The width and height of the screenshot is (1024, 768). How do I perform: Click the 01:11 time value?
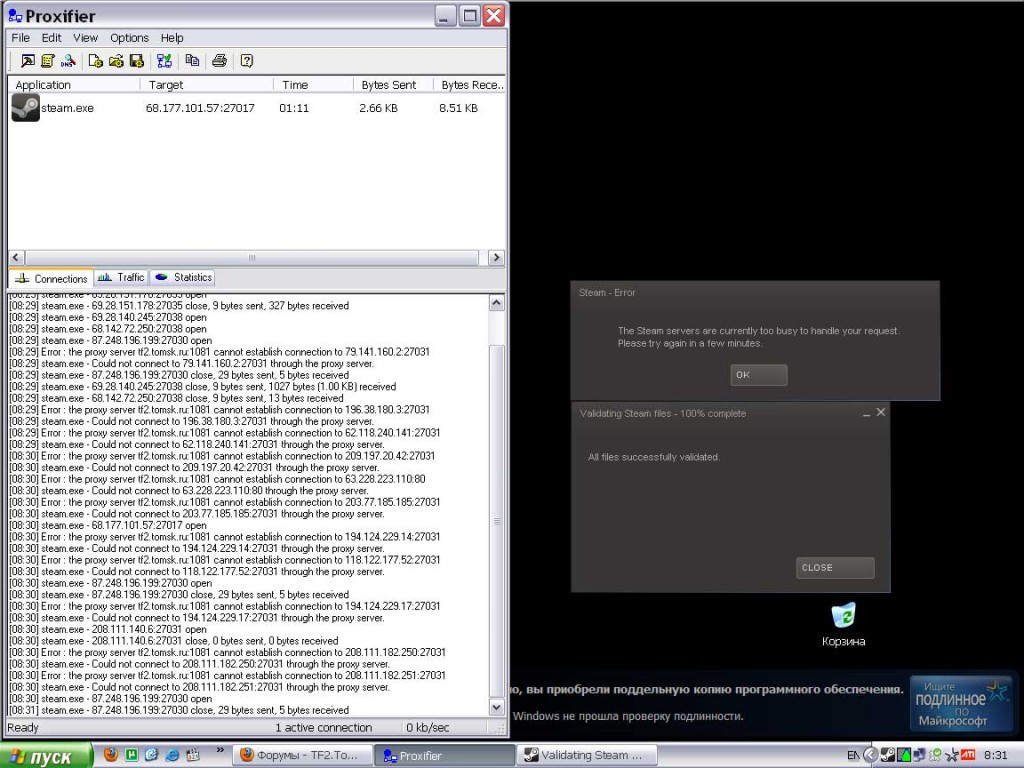pos(294,108)
